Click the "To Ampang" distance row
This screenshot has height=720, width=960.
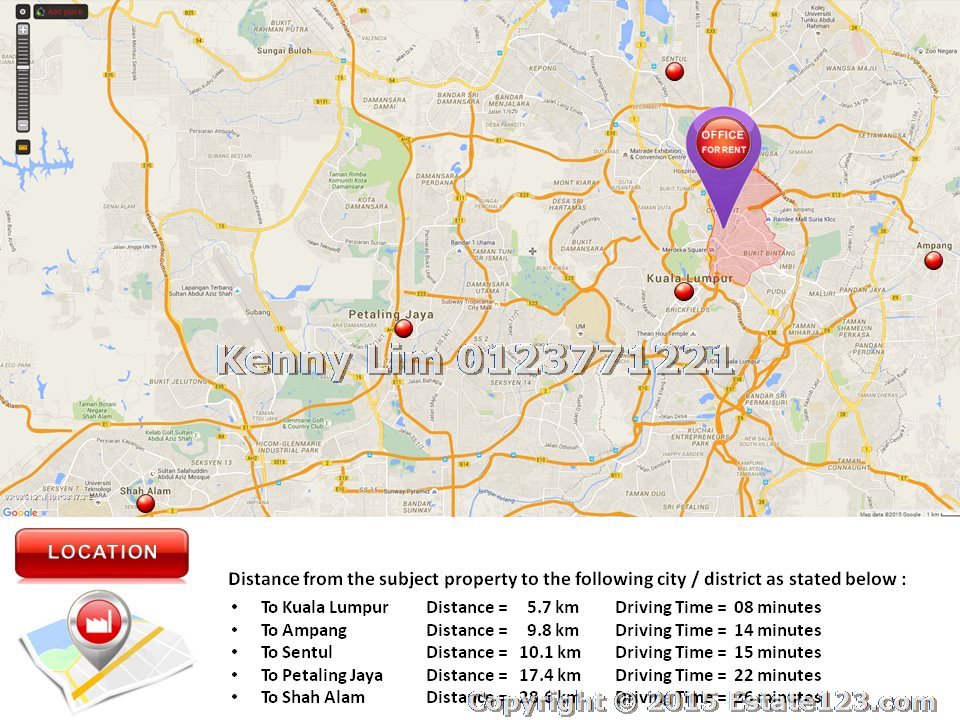540,630
